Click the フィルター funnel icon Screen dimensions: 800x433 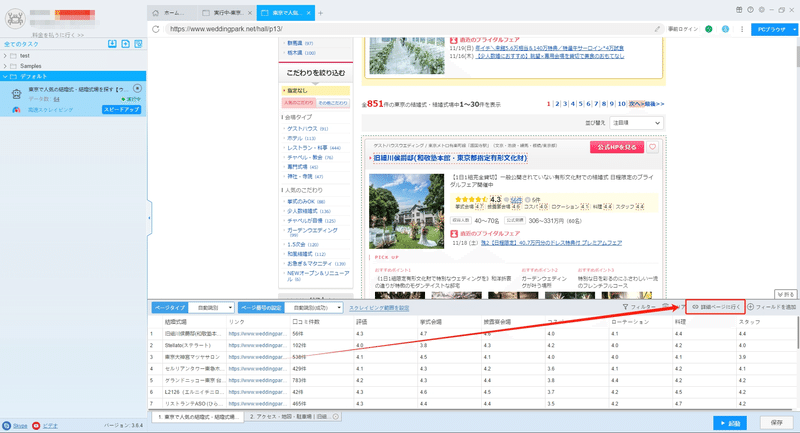tap(625, 307)
